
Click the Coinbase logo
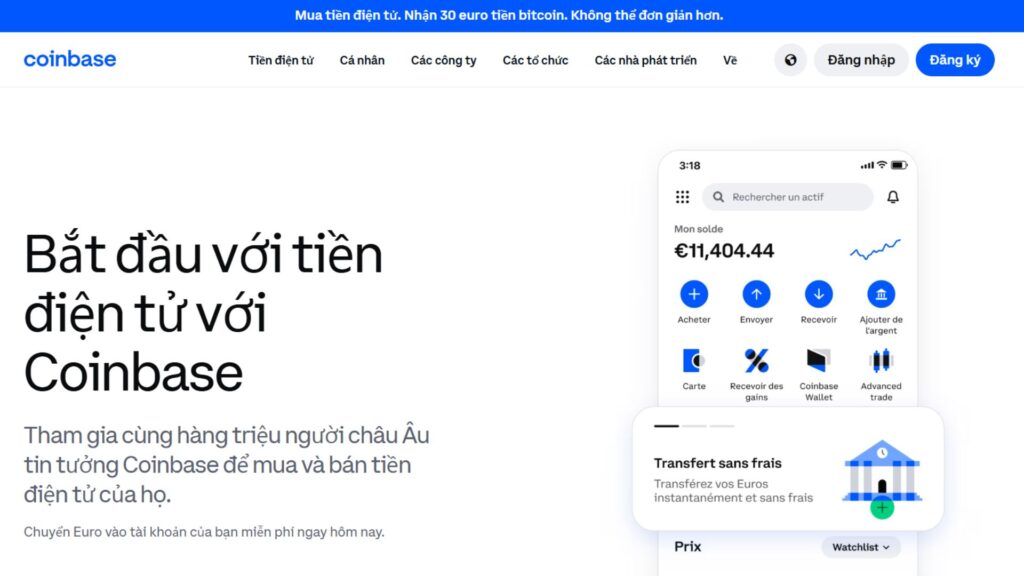pos(70,59)
